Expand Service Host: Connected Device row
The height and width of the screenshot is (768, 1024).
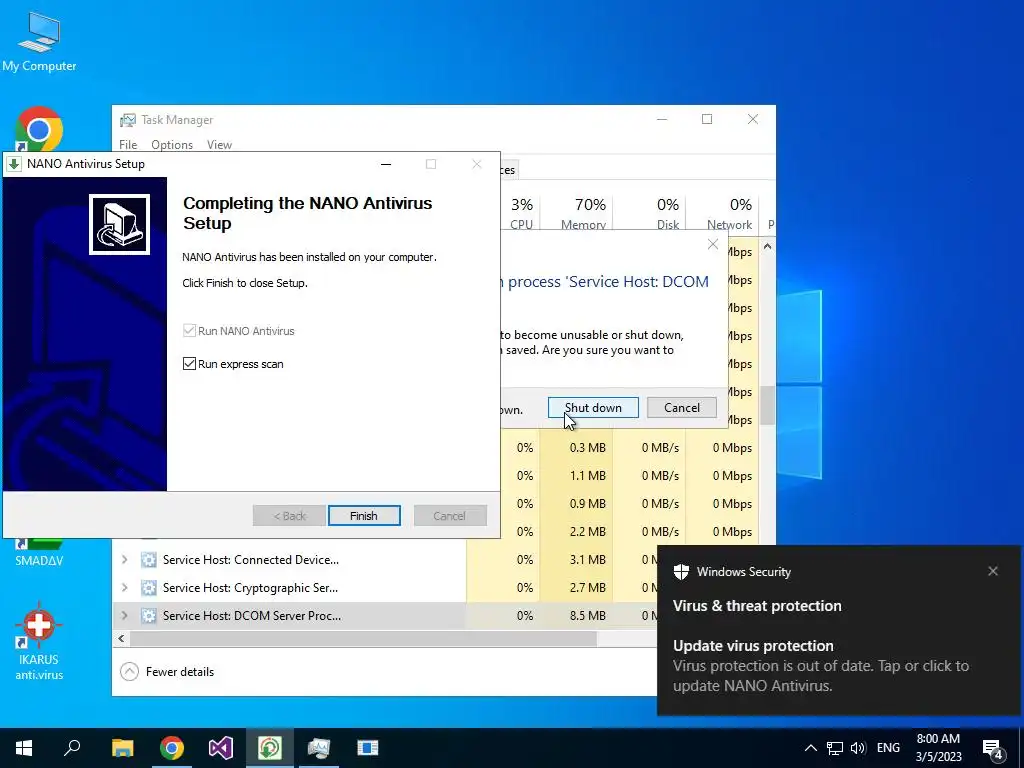pyautogui.click(x=124, y=560)
